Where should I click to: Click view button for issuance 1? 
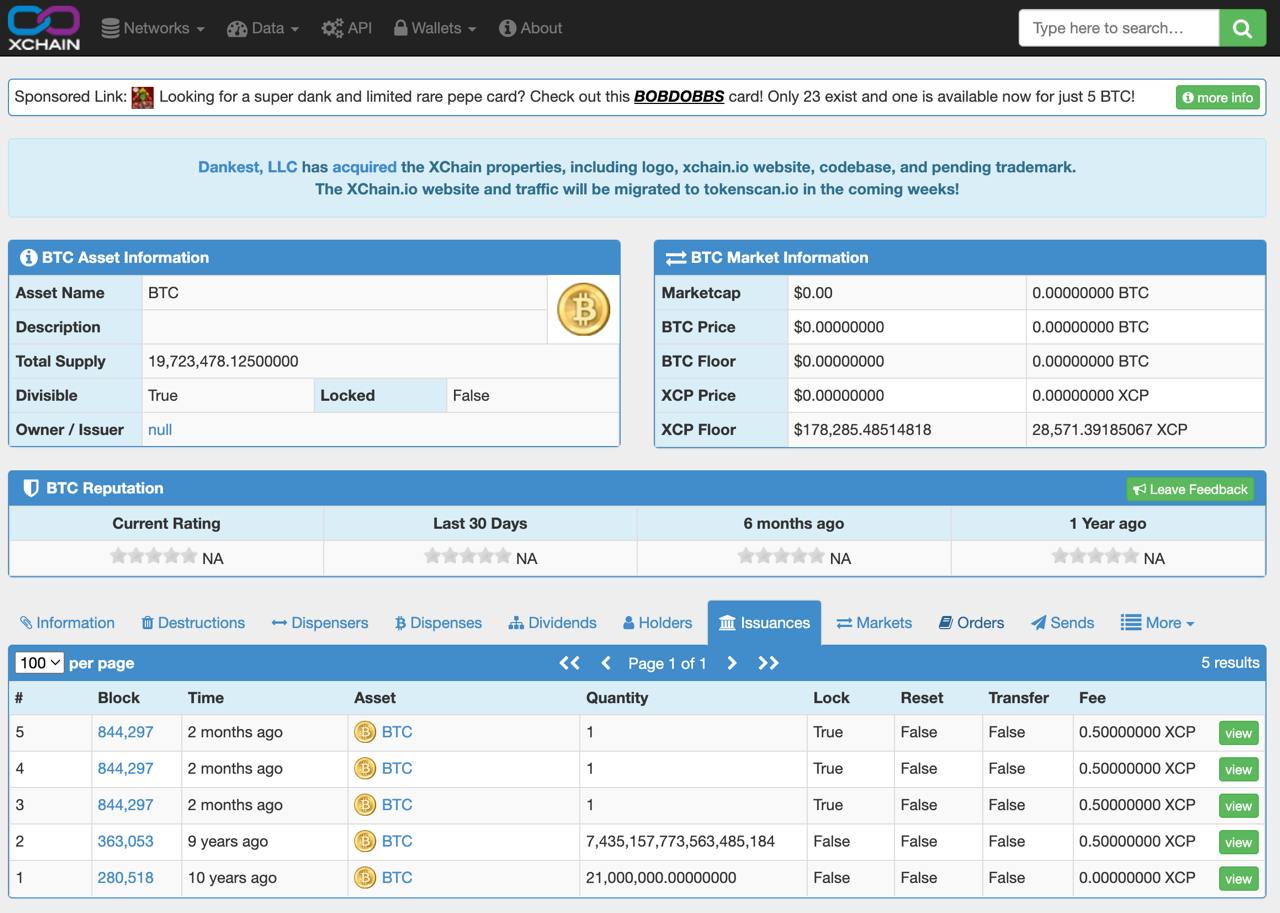click(x=1238, y=878)
